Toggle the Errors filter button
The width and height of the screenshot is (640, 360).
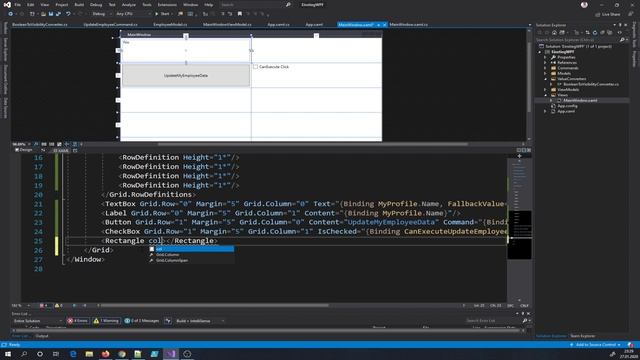click(x=77, y=321)
